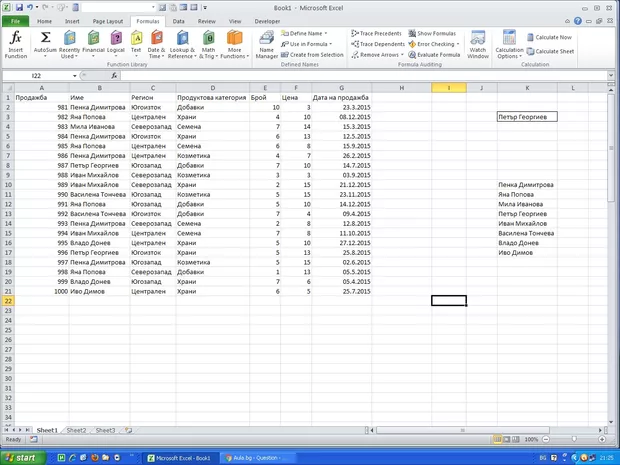Open Financial functions library
Image resolution: width=620 pixels, height=465 pixels.
coord(93,44)
